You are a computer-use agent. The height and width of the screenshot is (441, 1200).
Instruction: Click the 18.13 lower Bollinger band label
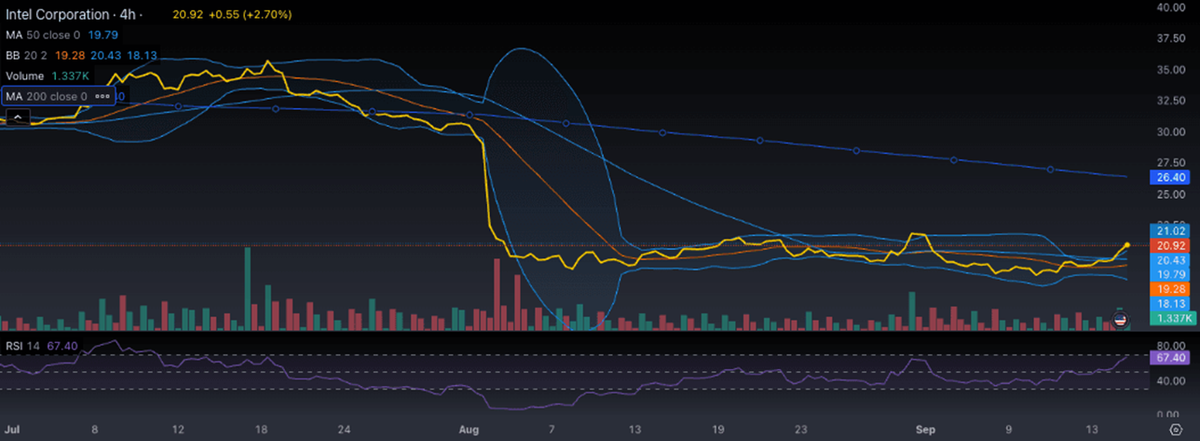pos(1170,303)
